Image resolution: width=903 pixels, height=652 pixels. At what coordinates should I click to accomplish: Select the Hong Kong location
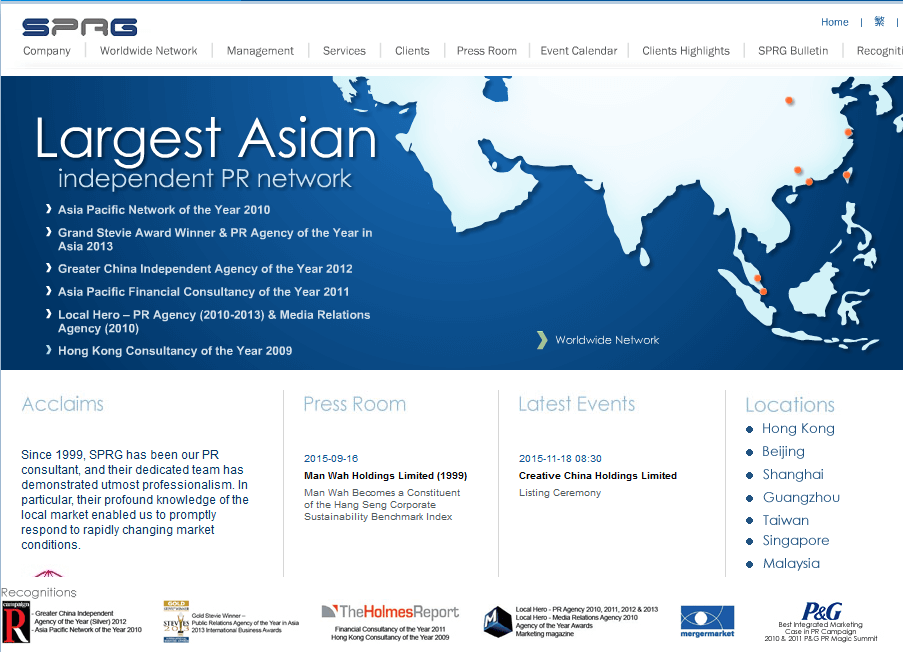[798, 429]
